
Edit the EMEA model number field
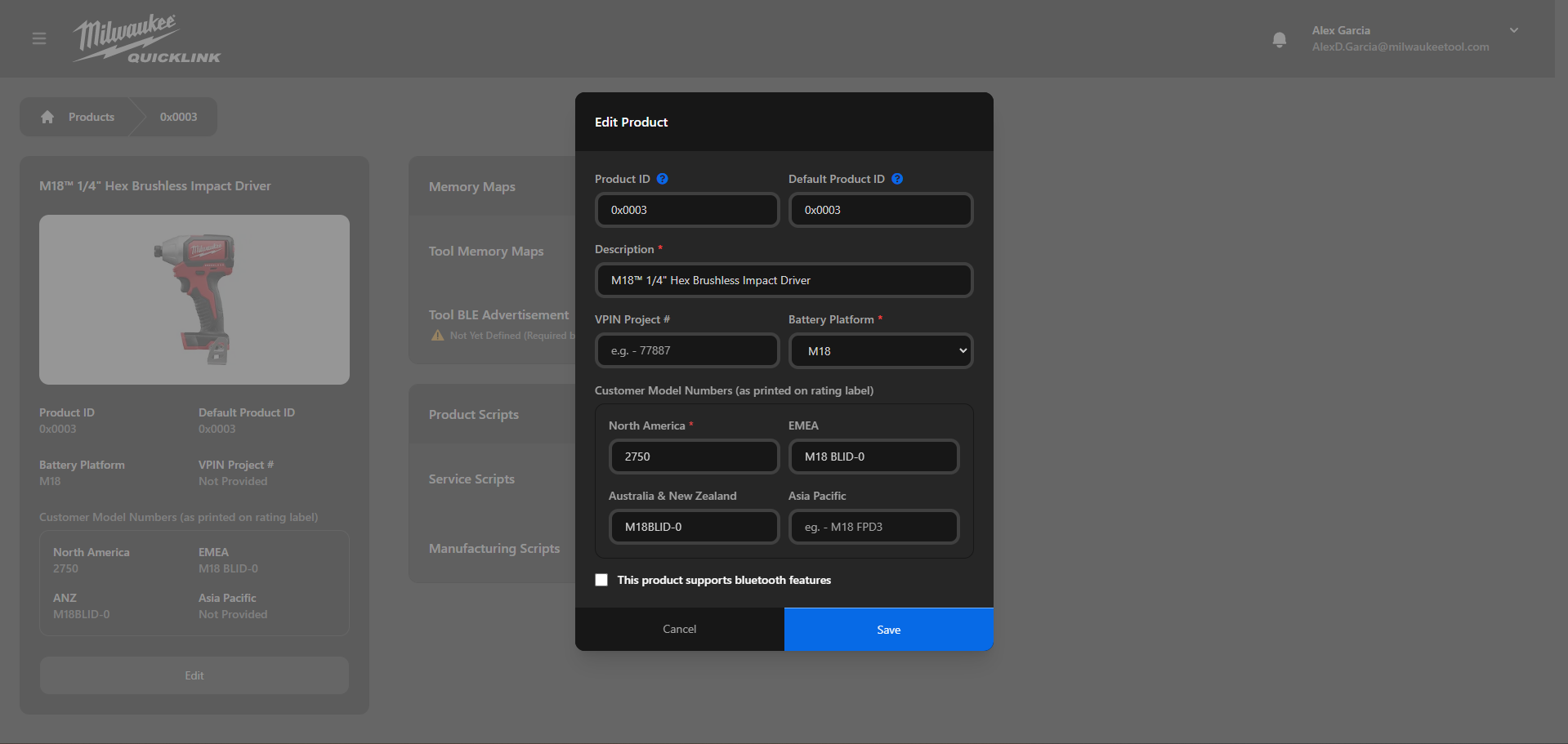pos(873,457)
